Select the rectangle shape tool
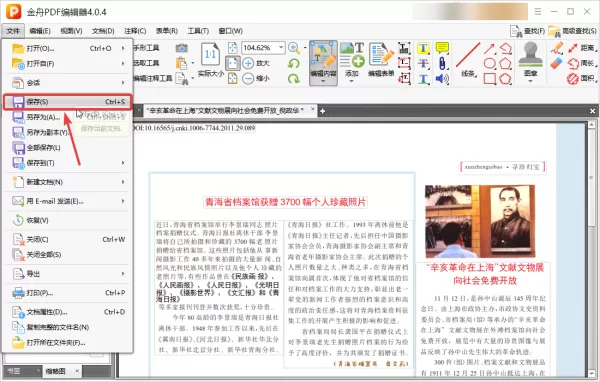This screenshot has height=382, width=600. point(490,79)
